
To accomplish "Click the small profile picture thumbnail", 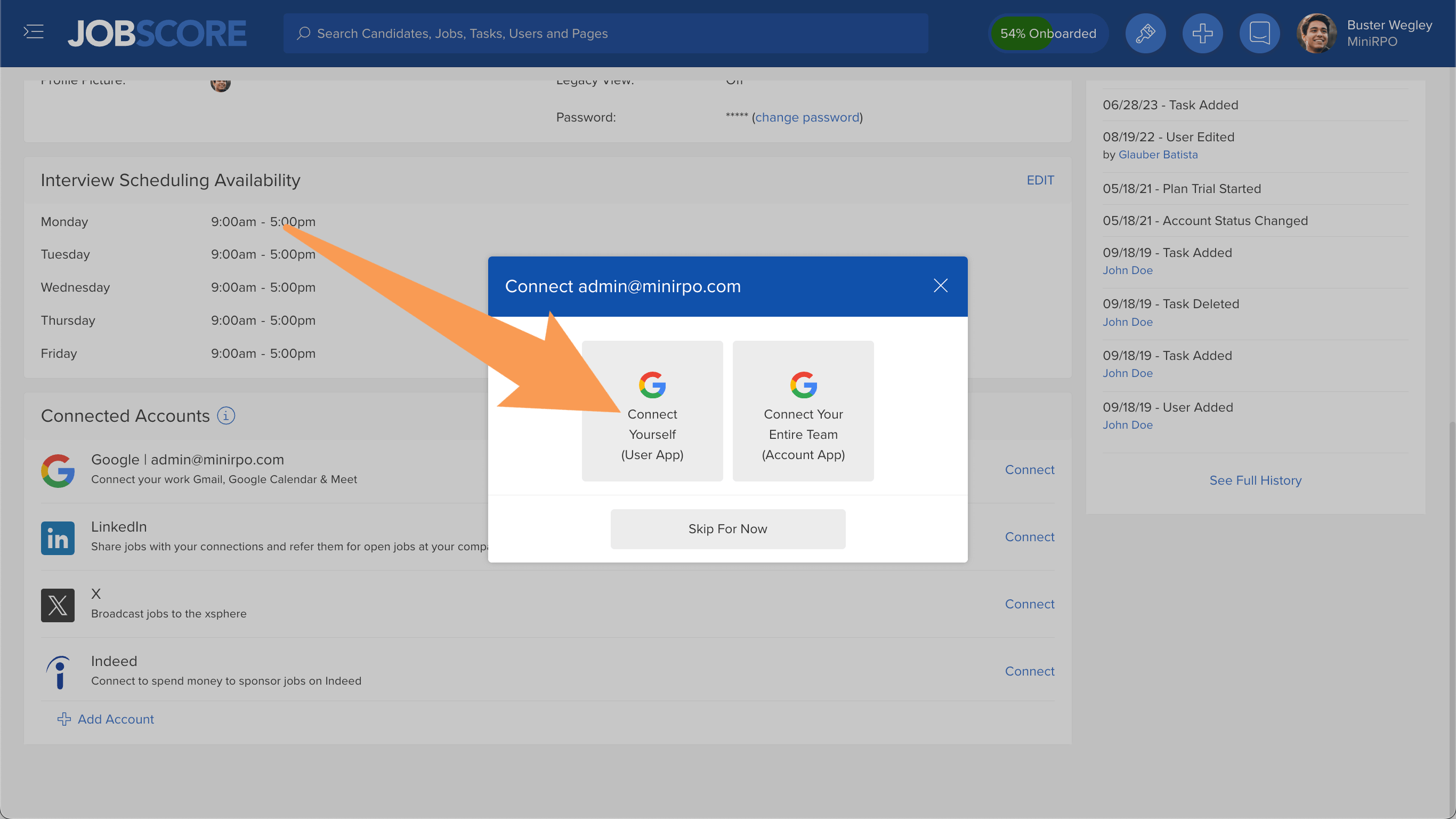I will point(221,83).
